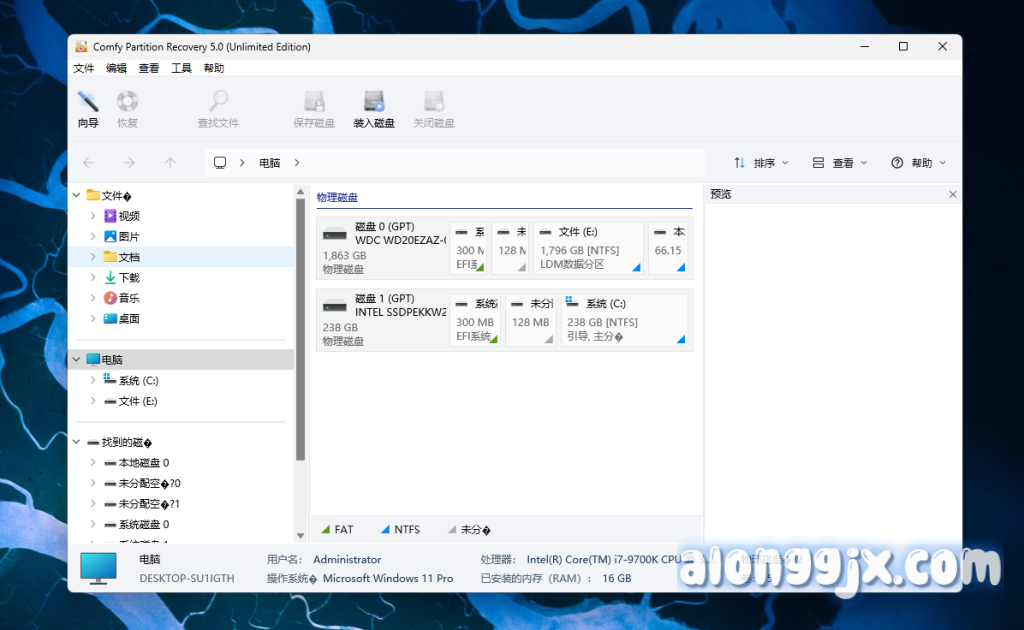Select 磁盘 1 INTEL SSD disk

pyautogui.click(x=382, y=320)
